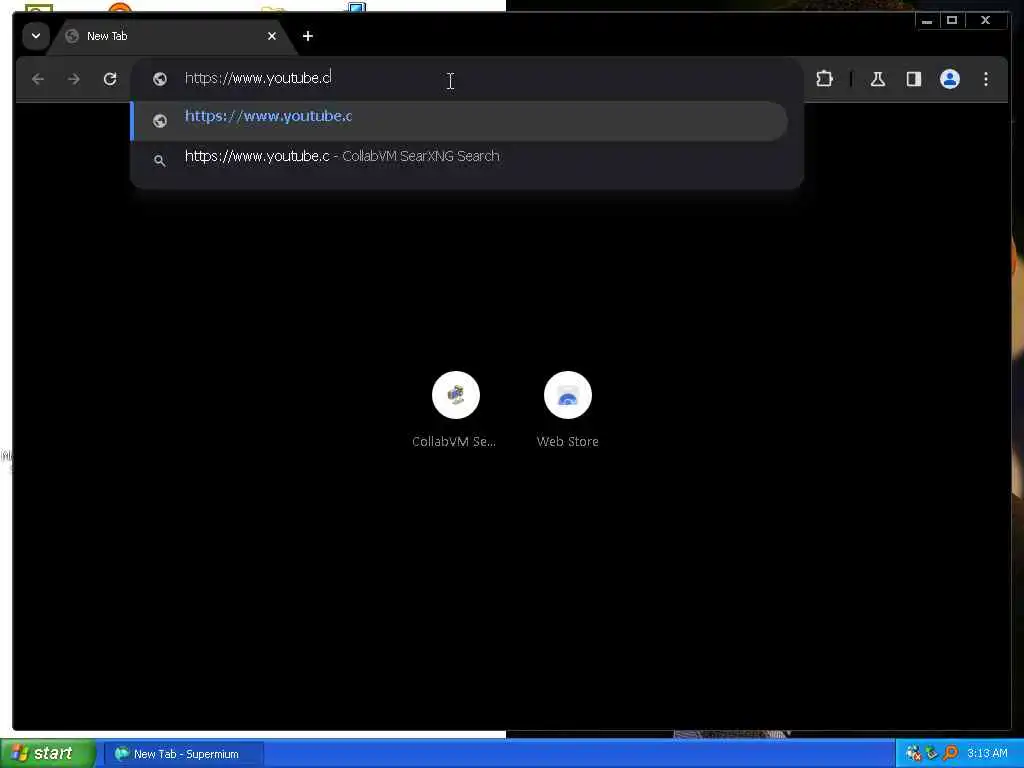
Task: Toggle the side panel icon
Action: coord(914,79)
